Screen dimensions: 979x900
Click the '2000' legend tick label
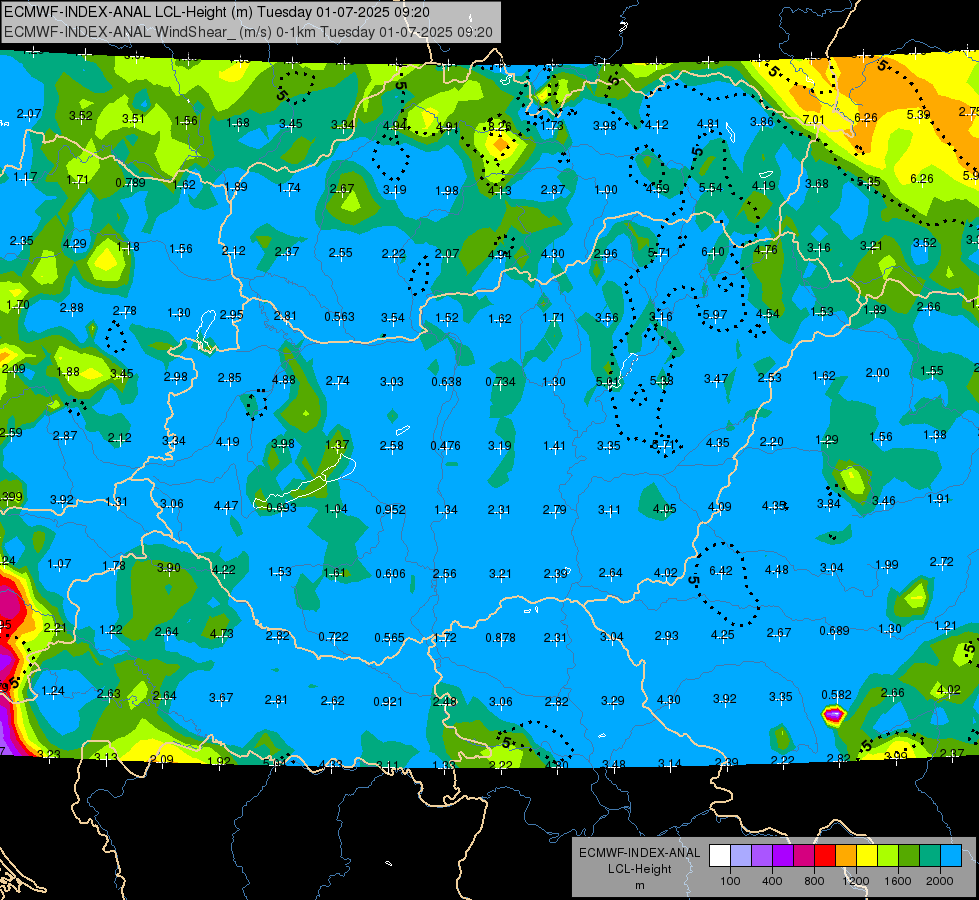(940, 881)
